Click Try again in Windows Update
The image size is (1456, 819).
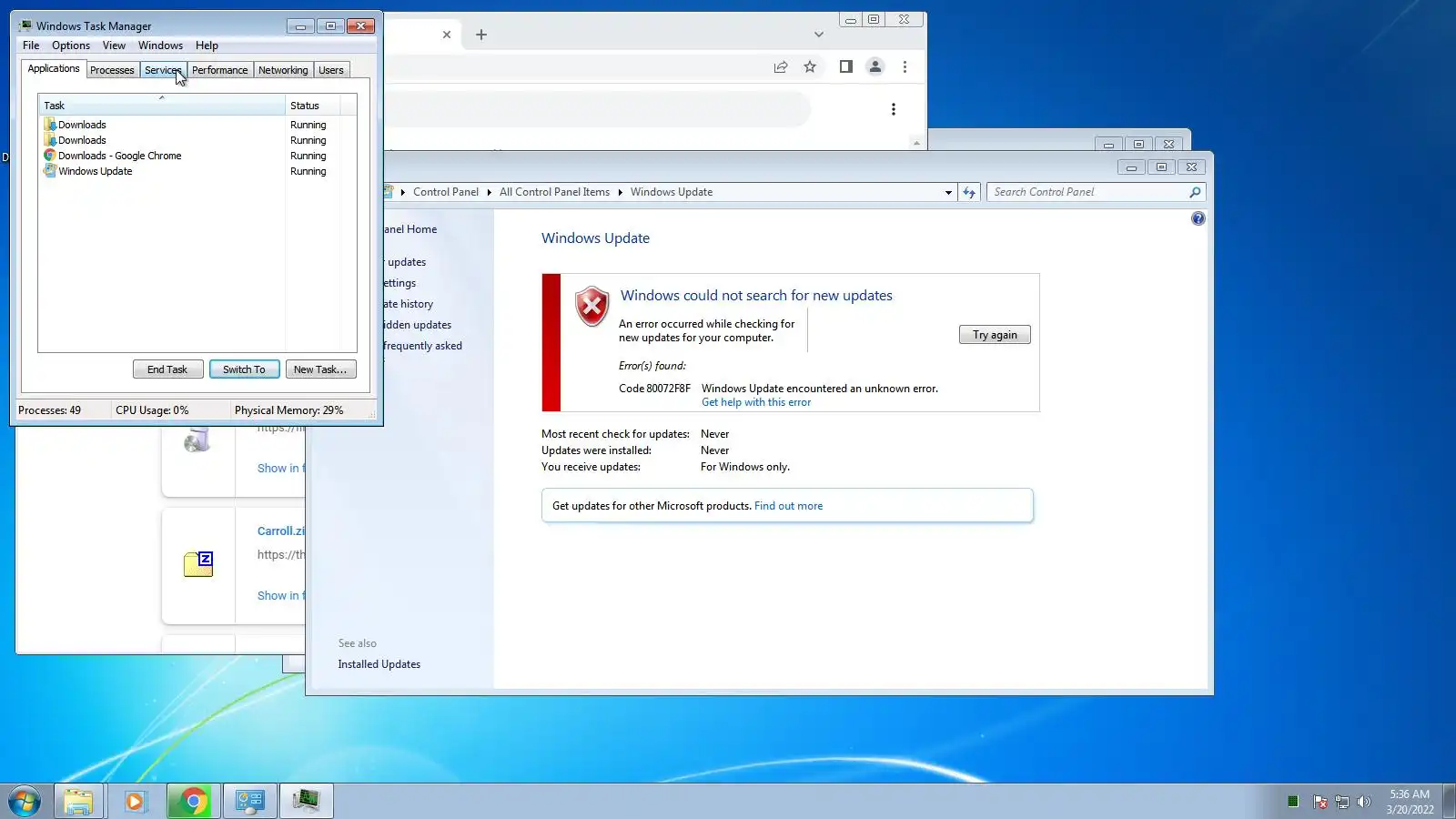[995, 335]
